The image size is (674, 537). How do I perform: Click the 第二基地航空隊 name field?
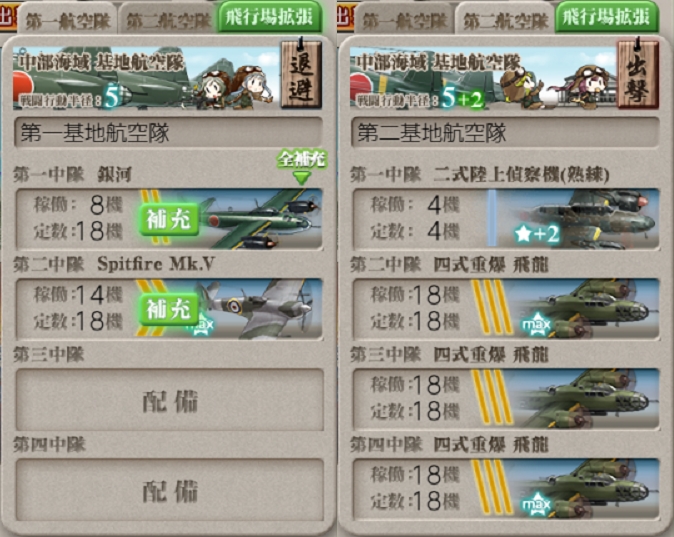[x=505, y=132]
